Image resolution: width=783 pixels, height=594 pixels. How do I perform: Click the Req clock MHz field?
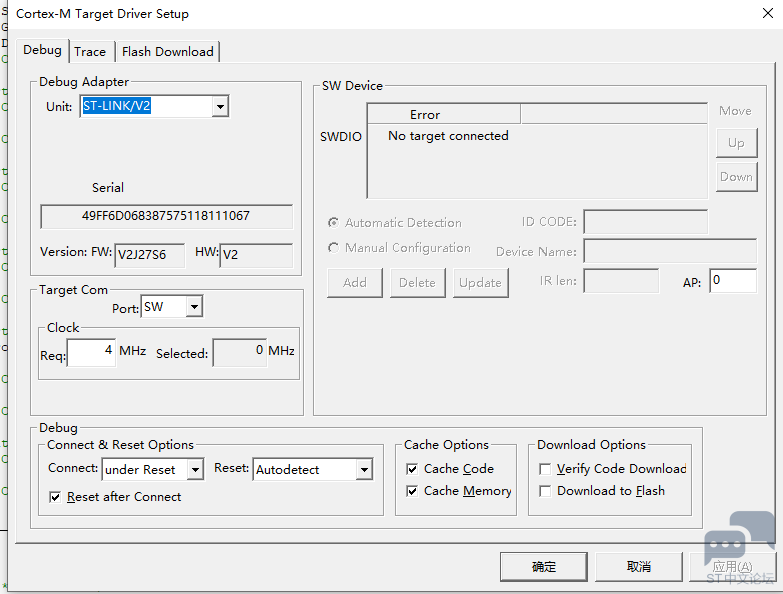pos(92,352)
